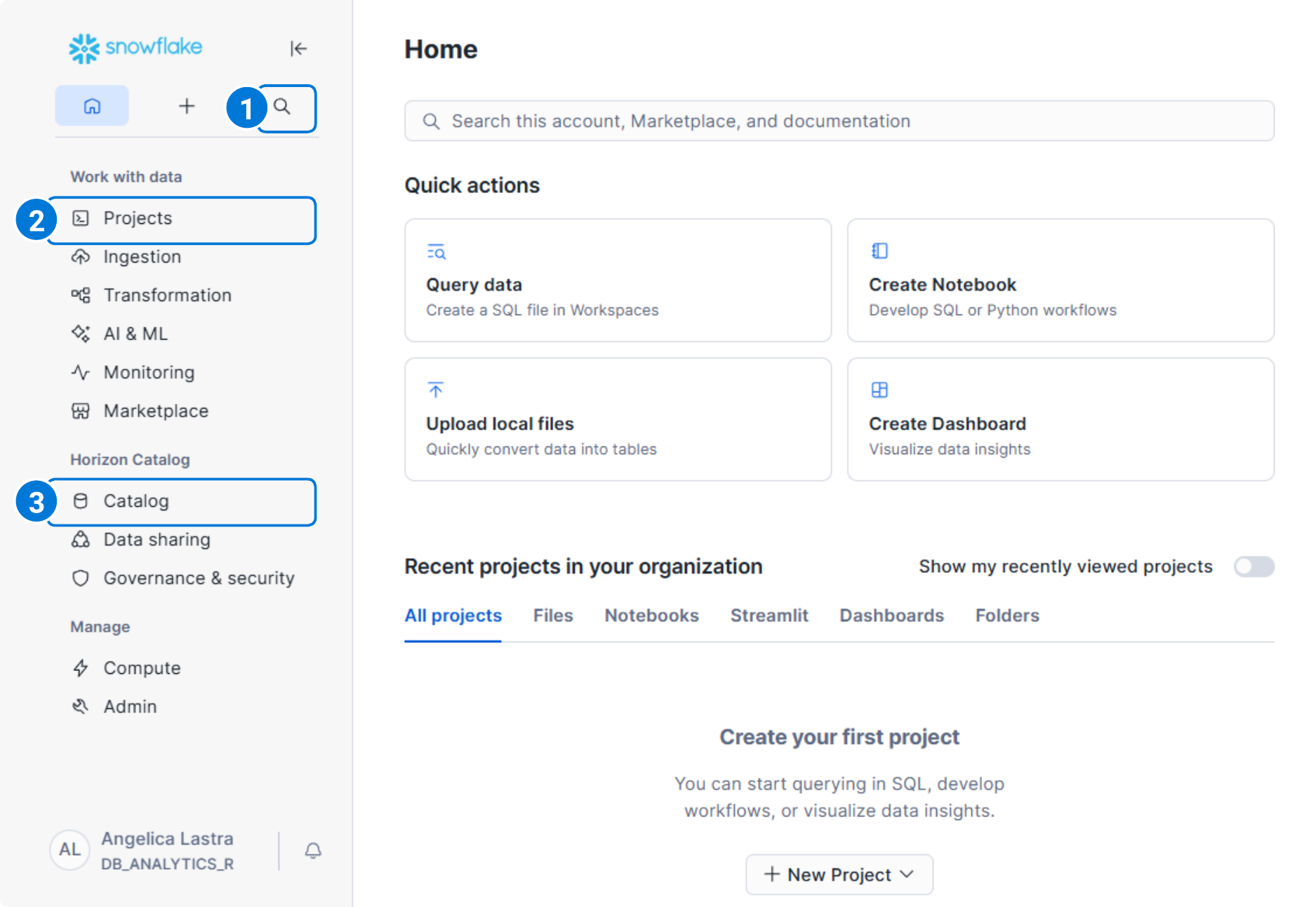Select the Streamlit tab
This screenshot has width=1316, height=907.
coord(769,615)
